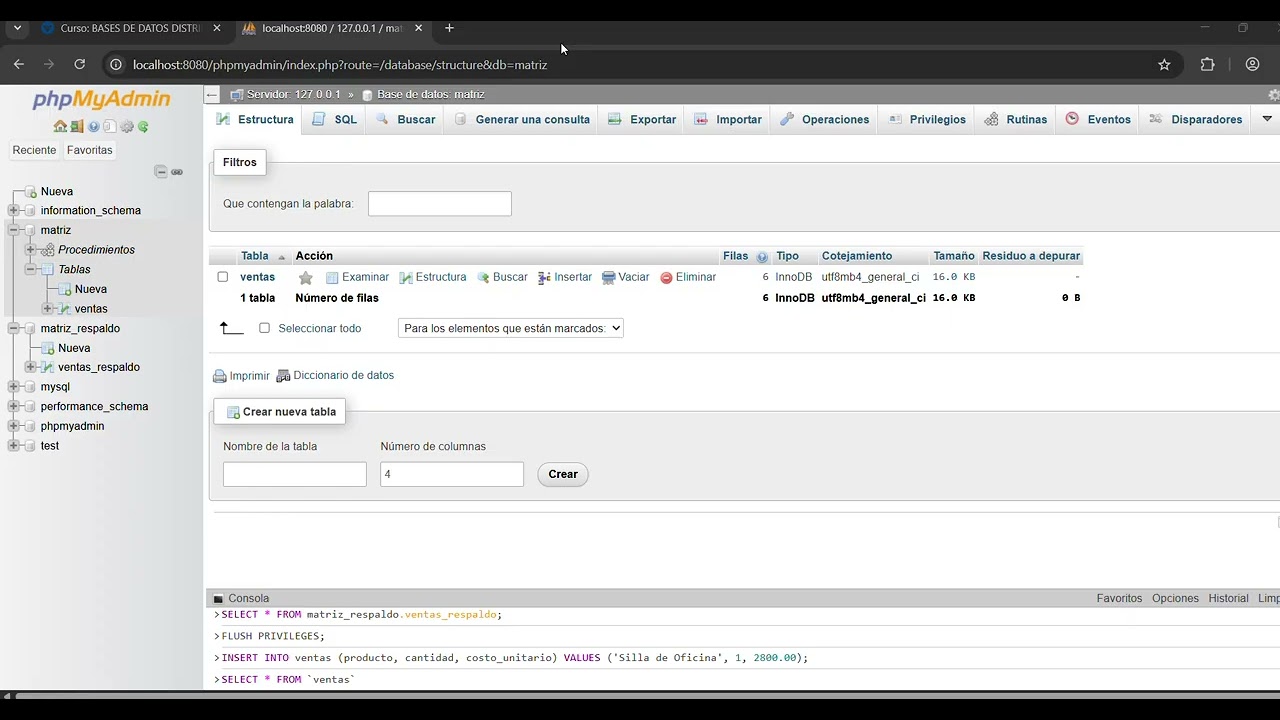Focus the Nombre de la tabla field

pyautogui.click(x=295, y=474)
